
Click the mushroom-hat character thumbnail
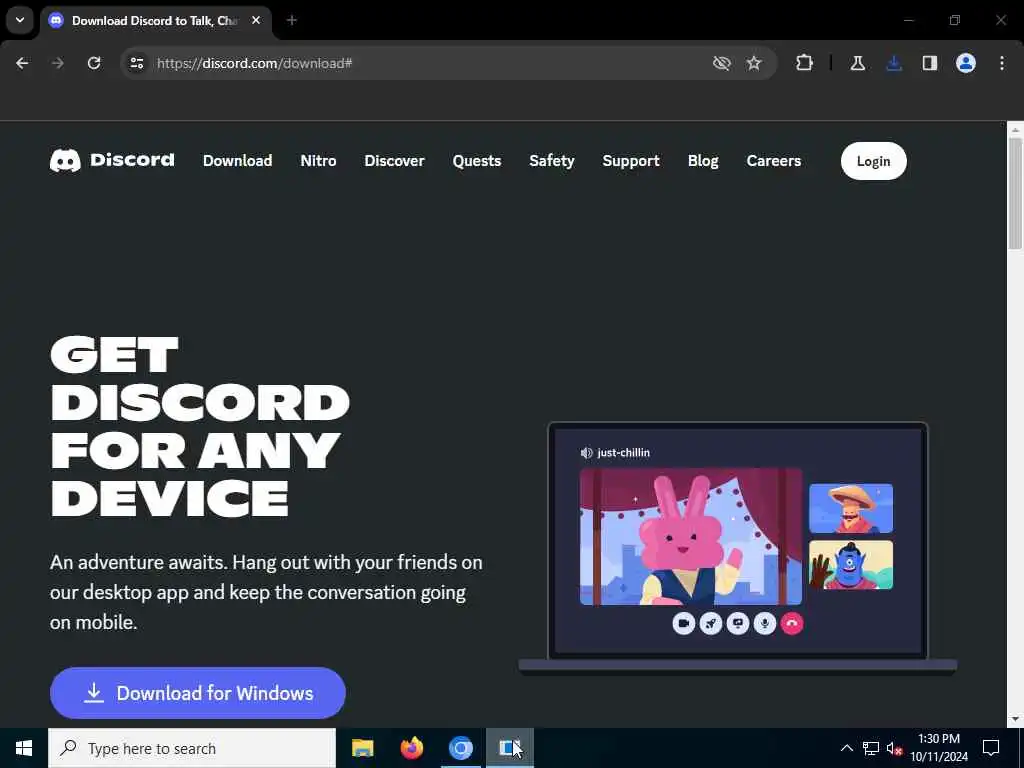(851, 508)
